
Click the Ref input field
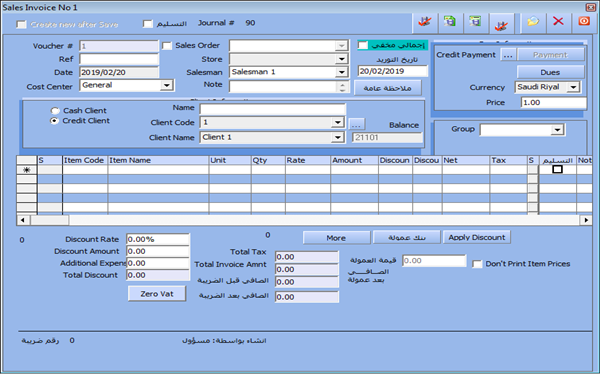click(119, 59)
